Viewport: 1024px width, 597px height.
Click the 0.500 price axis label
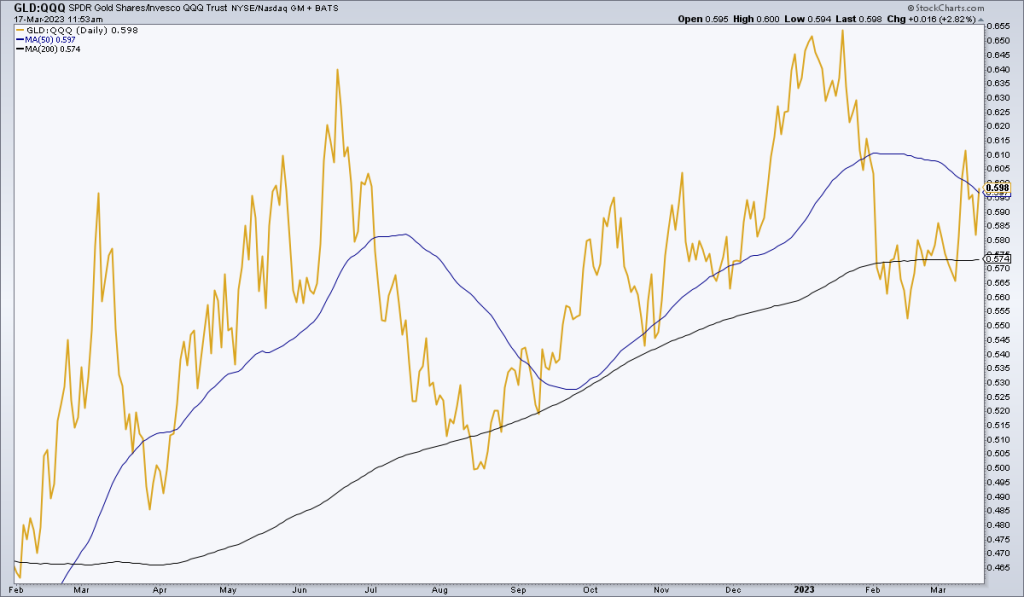1000,468
